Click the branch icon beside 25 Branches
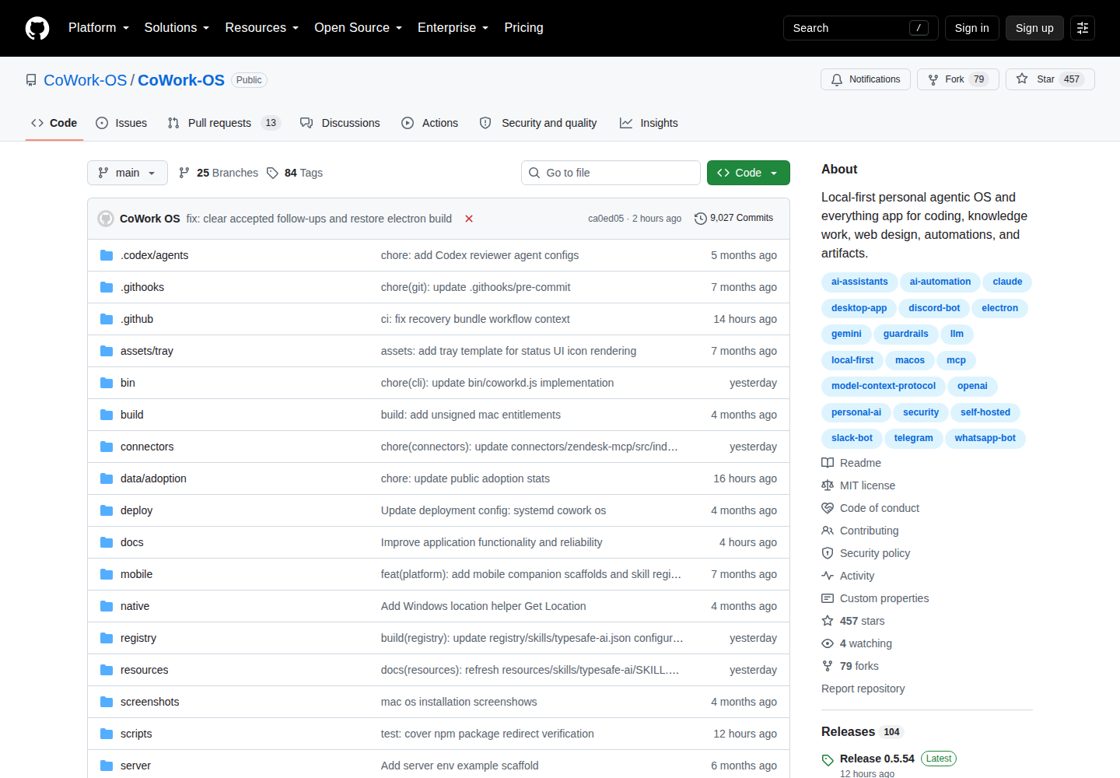1120x778 pixels. [184, 173]
